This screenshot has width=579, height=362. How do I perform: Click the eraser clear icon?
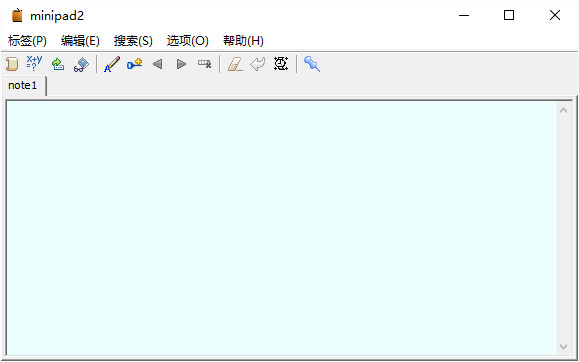click(235, 64)
